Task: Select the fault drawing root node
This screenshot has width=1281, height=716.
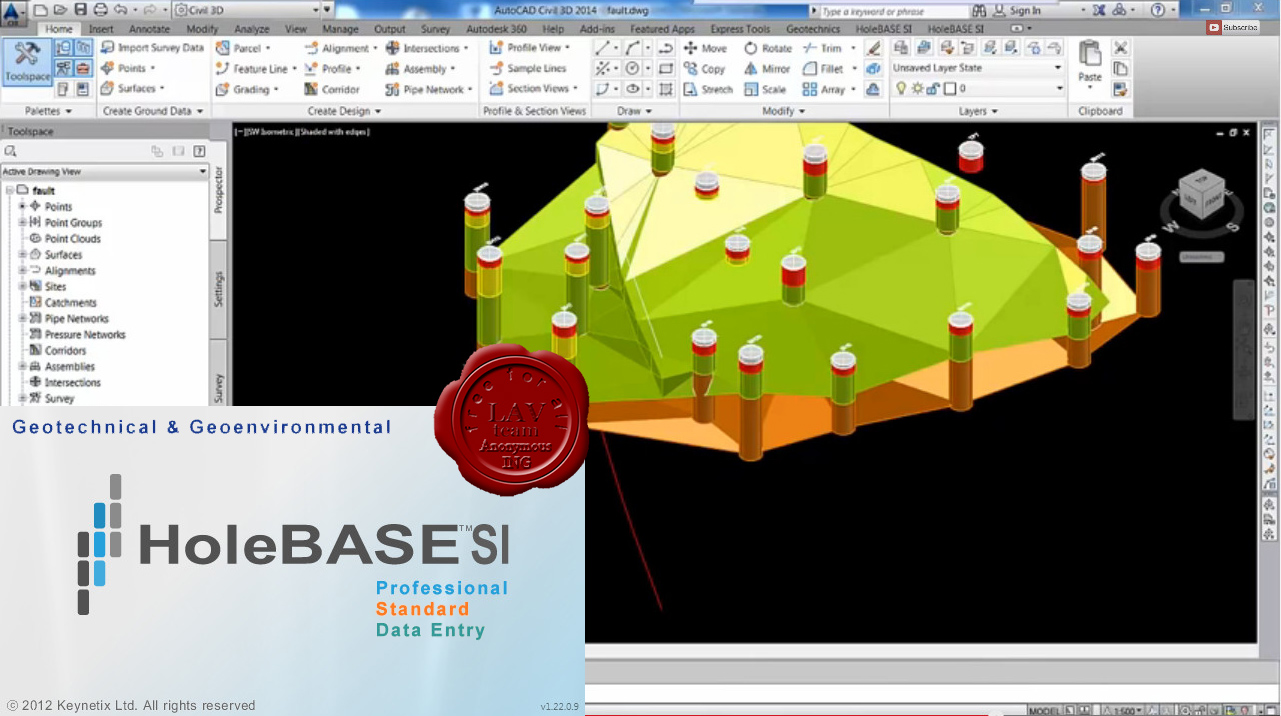Action: (x=43, y=190)
